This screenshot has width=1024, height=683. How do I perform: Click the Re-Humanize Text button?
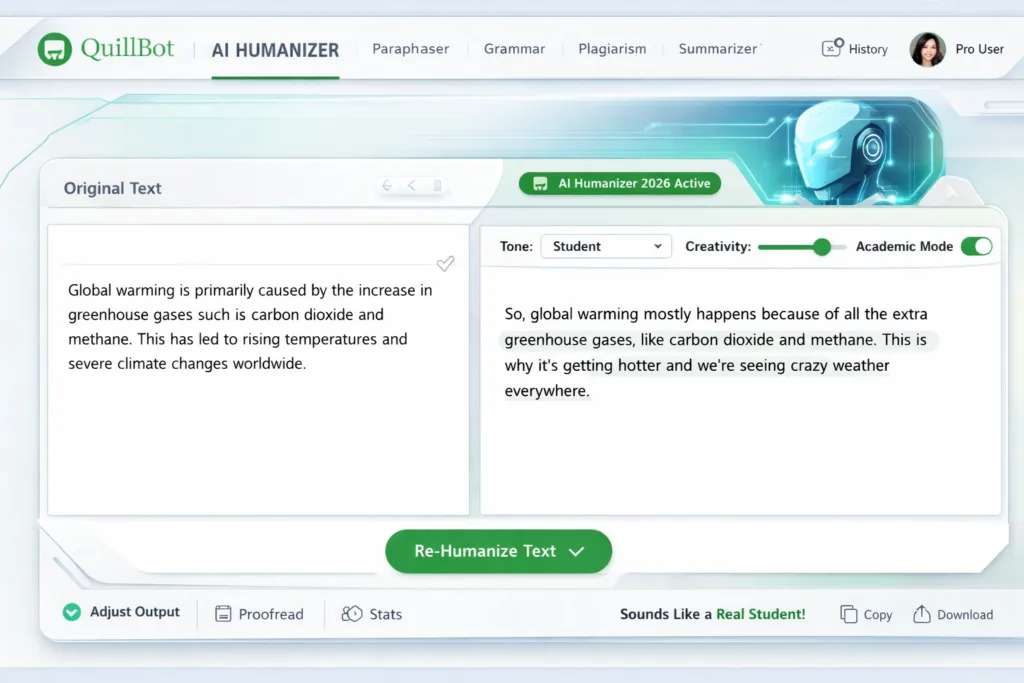(486, 550)
